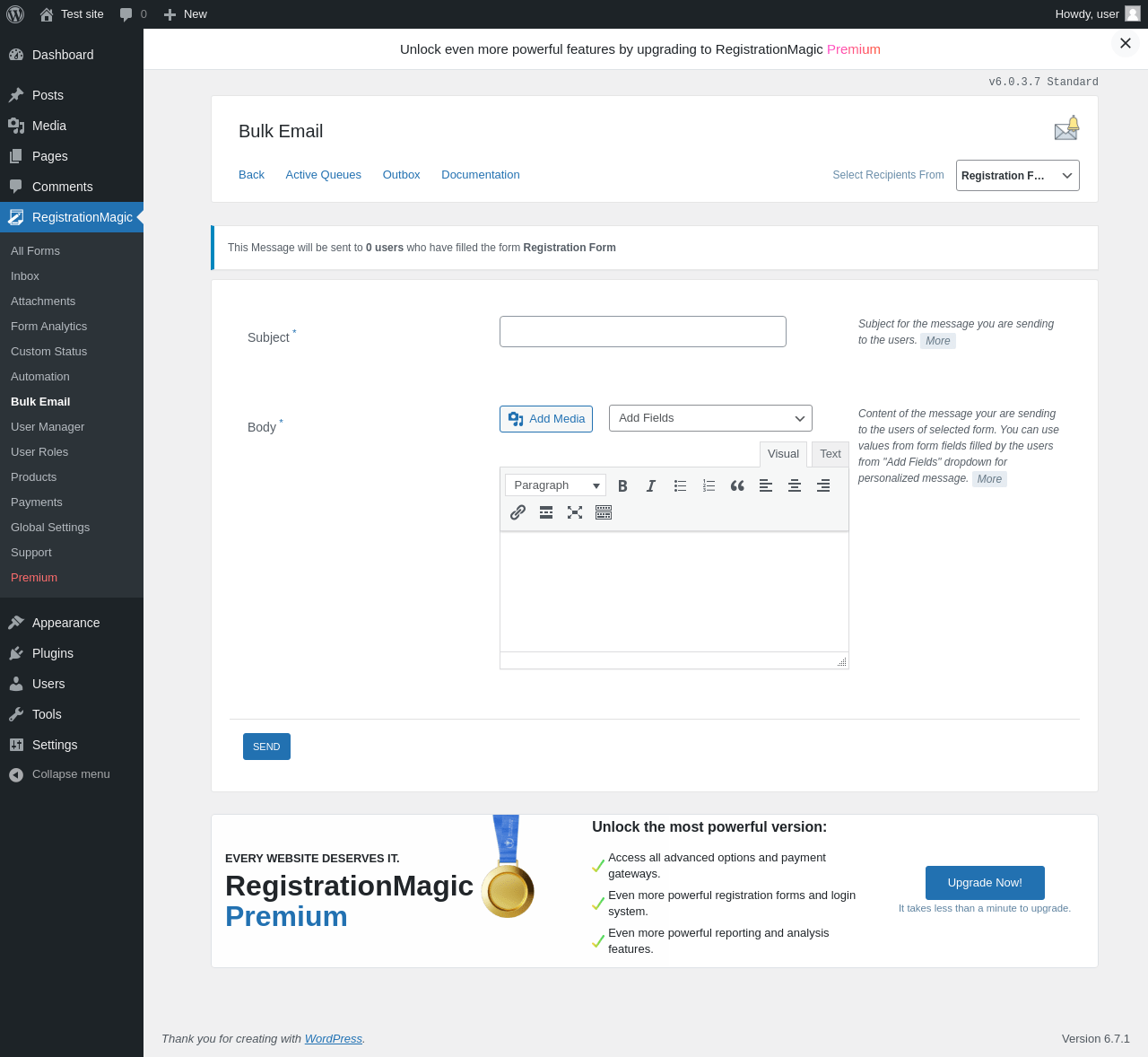Viewport: 1148px width, 1057px height.
Task: Enable distraction-free fullscreen editor mode
Action: tap(575, 512)
